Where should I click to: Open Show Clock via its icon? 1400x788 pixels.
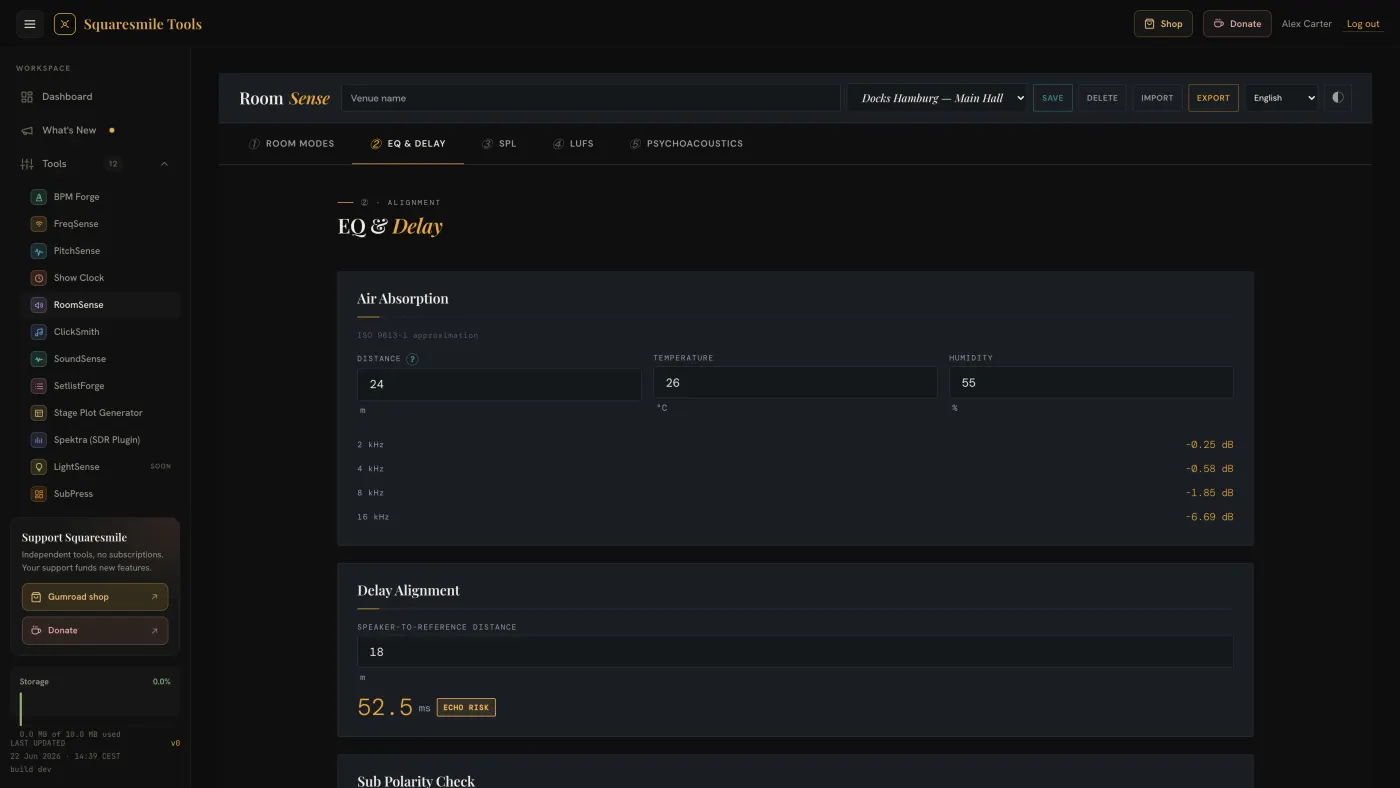39,278
